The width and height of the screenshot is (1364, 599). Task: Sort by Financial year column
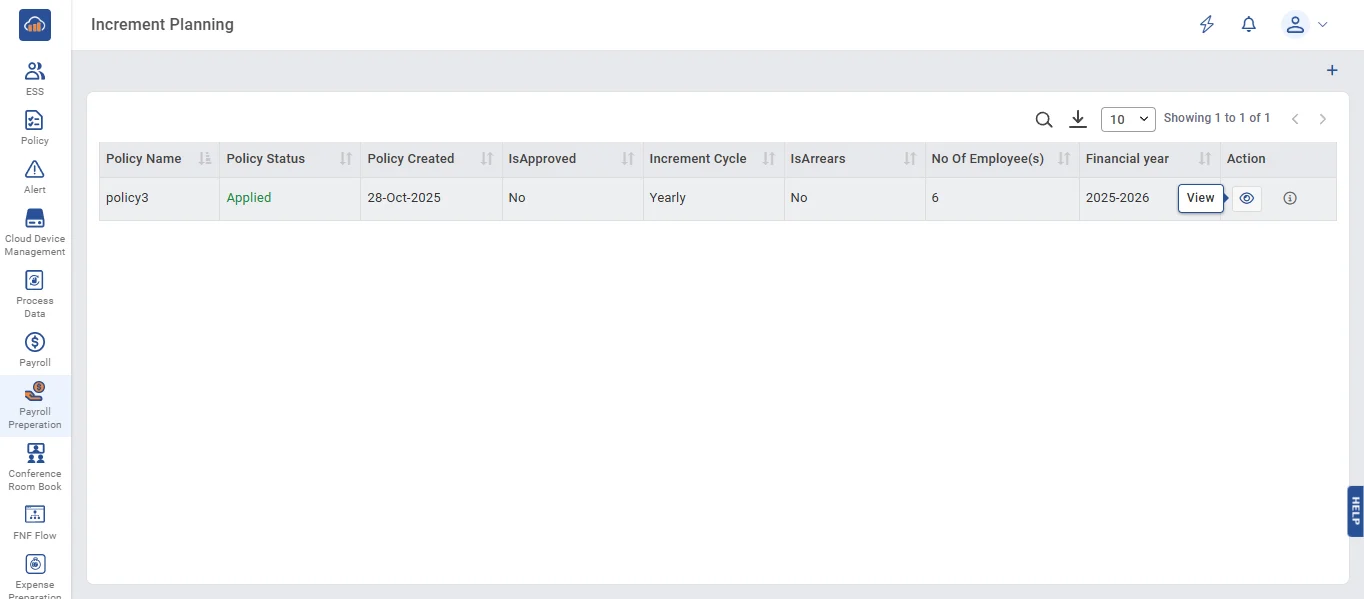1205,159
